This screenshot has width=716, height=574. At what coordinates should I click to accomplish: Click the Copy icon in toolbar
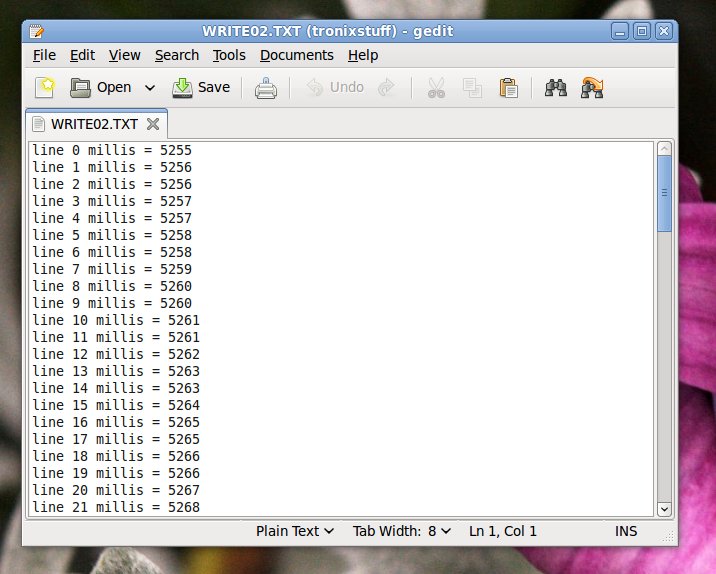click(472, 88)
